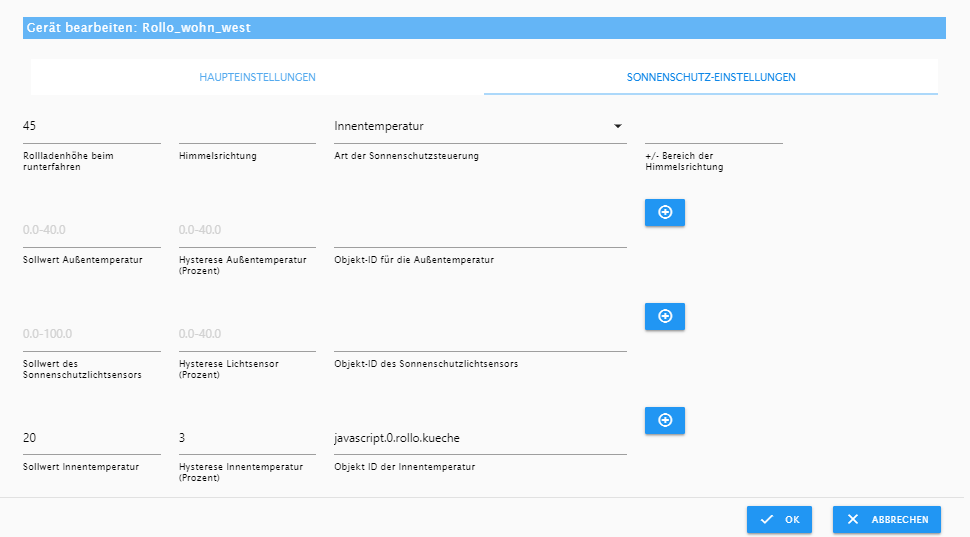Click plus button for Sonnenschutzlichtsensor object ID
This screenshot has width=970, height=537.
664,316
